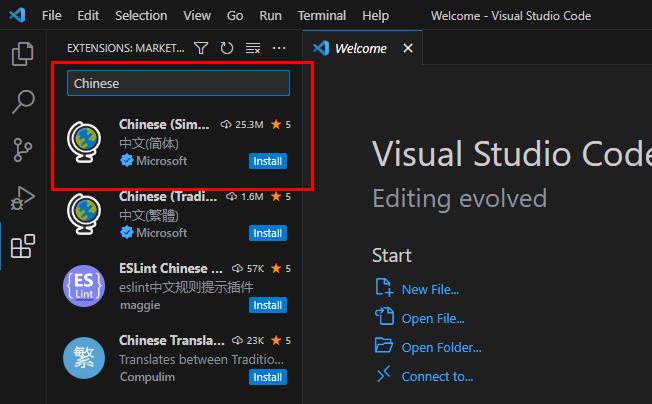This screenshot has width=652, height=404.
Task: Open the Edit menu
Action: 88,16
